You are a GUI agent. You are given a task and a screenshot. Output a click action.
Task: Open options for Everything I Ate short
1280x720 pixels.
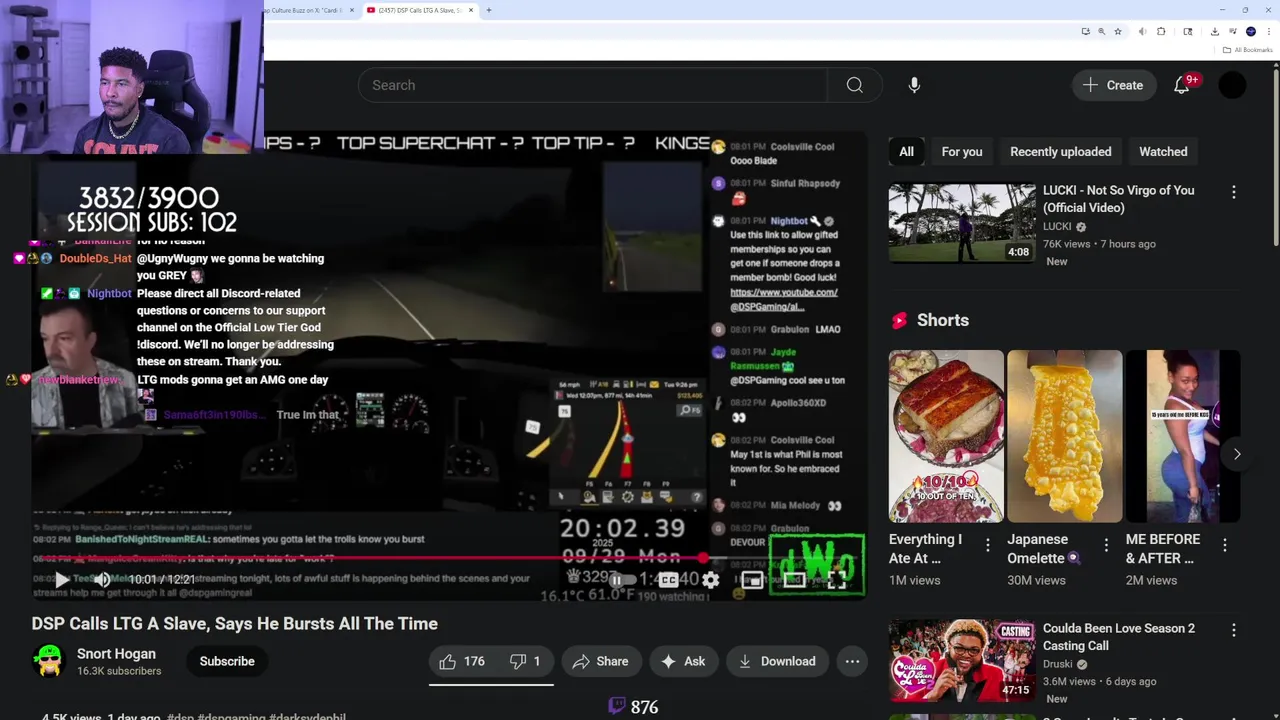[x=987, y=545]
